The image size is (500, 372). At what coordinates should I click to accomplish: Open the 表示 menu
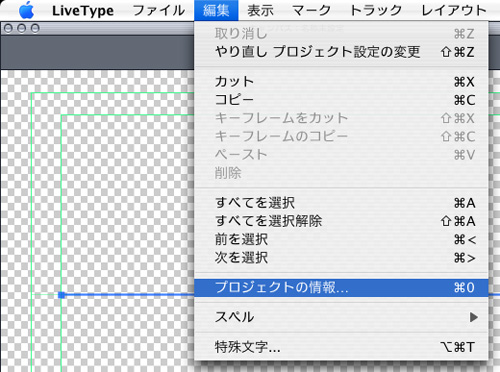tap(260, 10)
